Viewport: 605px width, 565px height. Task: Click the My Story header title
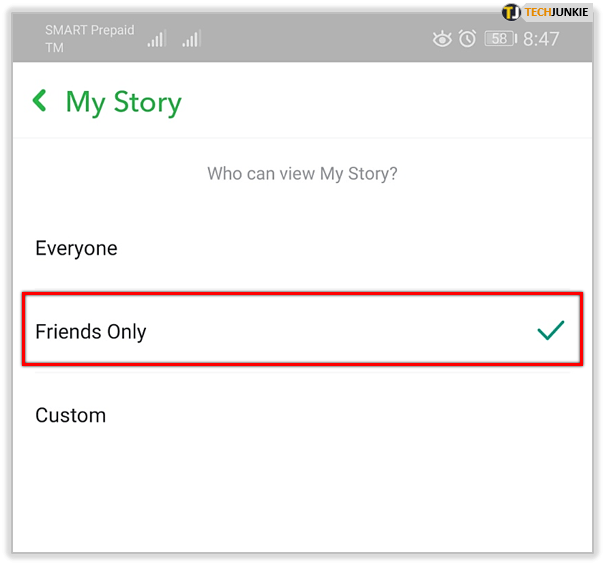coord(123,103)
